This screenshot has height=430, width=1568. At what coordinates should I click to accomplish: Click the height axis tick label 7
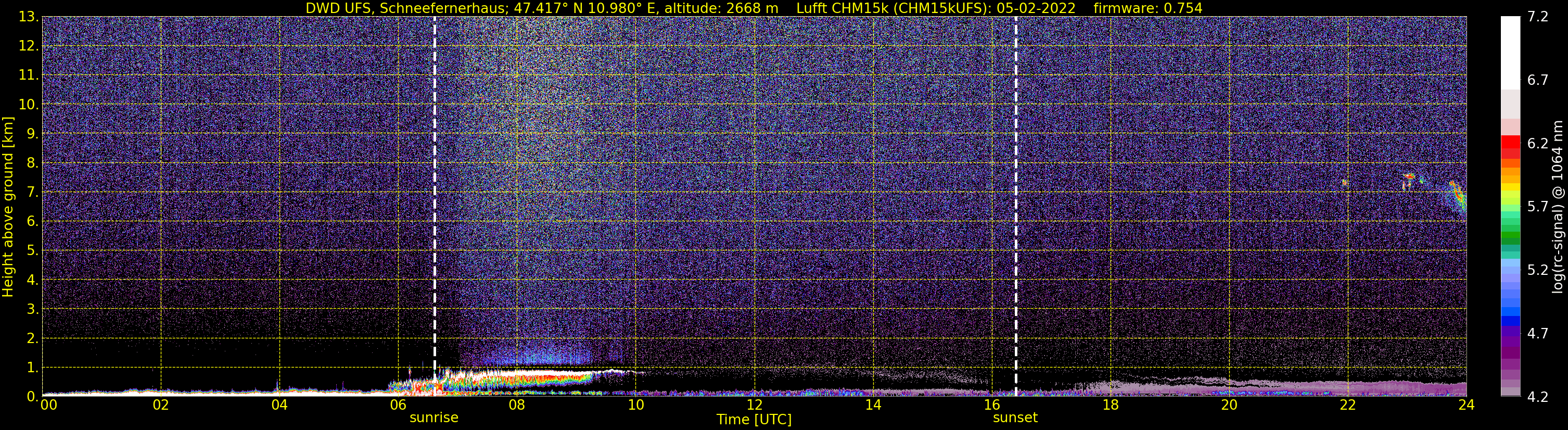(32, 193)
